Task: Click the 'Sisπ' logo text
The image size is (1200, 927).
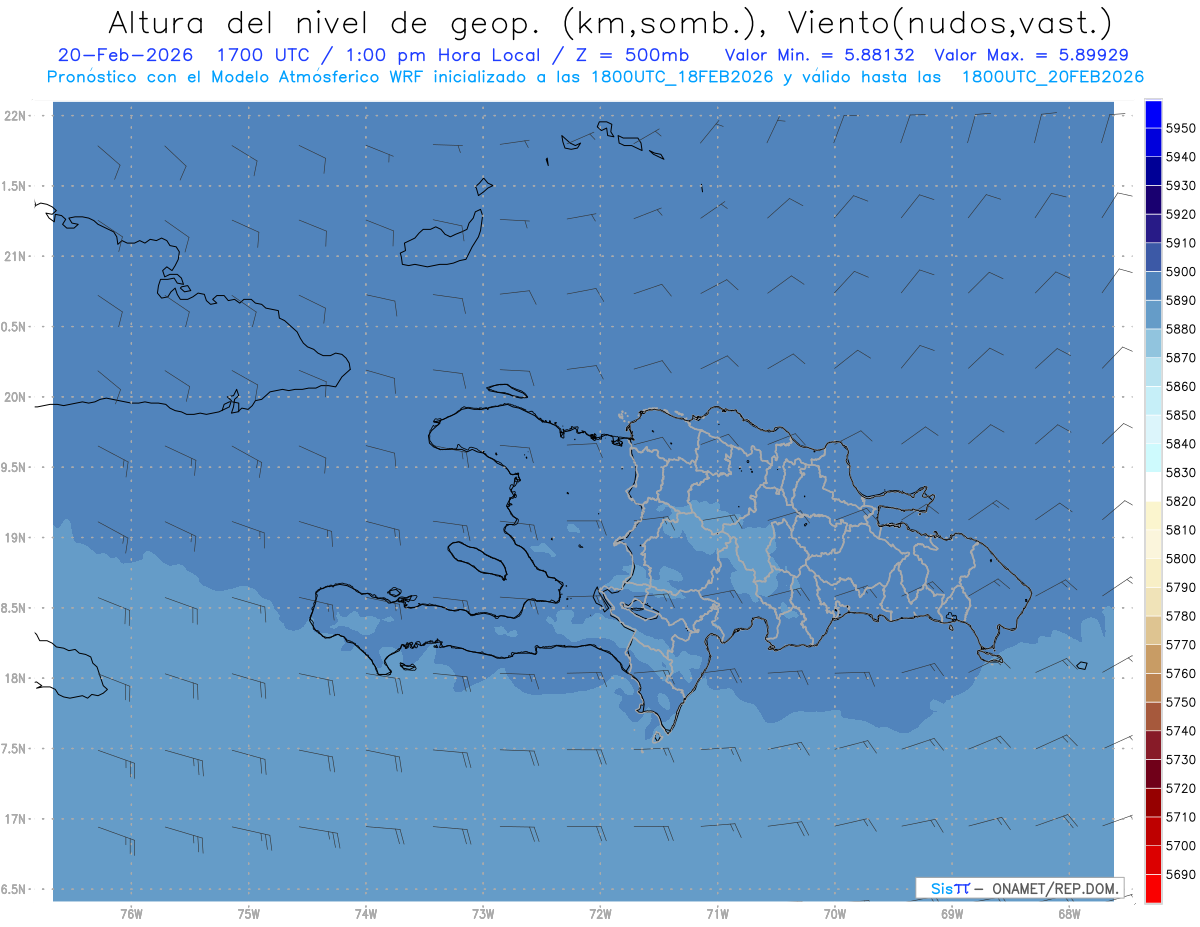Action: point(950,888)
